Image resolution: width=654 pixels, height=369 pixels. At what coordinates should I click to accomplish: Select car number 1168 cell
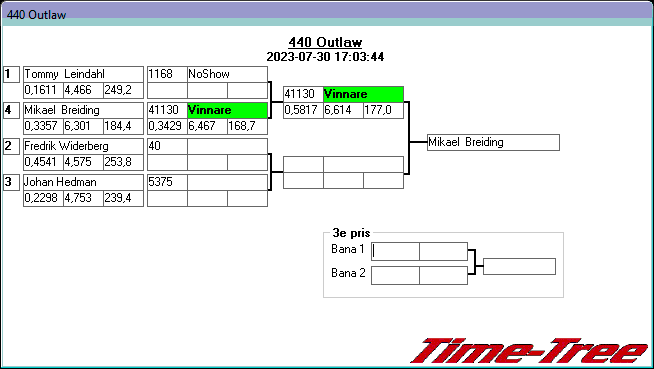coord(167,74)
